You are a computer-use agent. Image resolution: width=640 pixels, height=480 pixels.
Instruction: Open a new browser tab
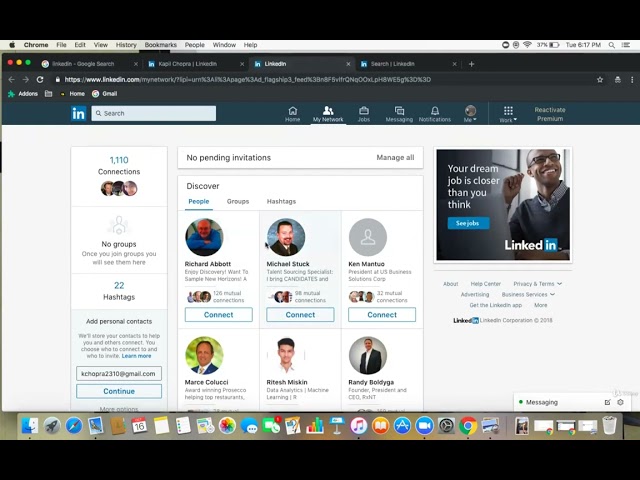tap(471, 64)
